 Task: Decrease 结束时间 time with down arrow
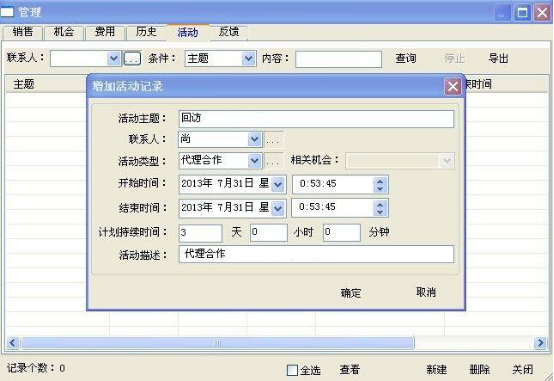point(380,212)
